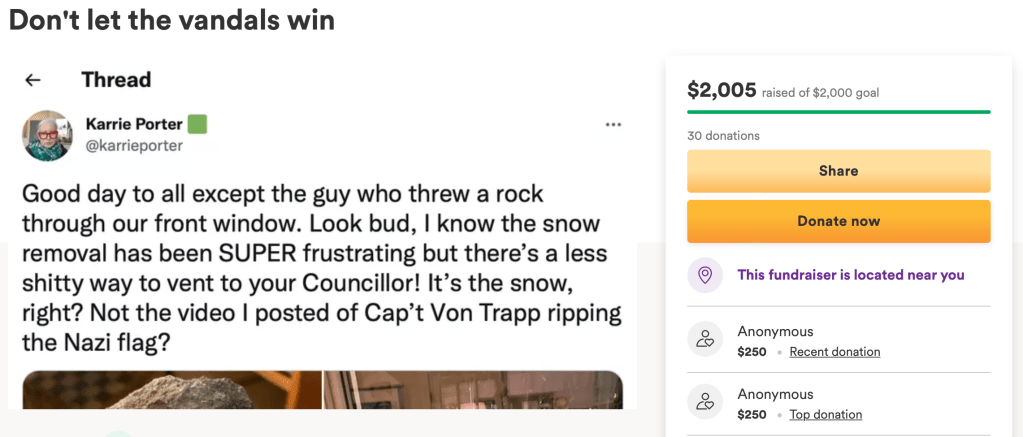Screen dimensions: 1023x437
Task: Click "This fundraiser is located near you"
Action: 850,275
